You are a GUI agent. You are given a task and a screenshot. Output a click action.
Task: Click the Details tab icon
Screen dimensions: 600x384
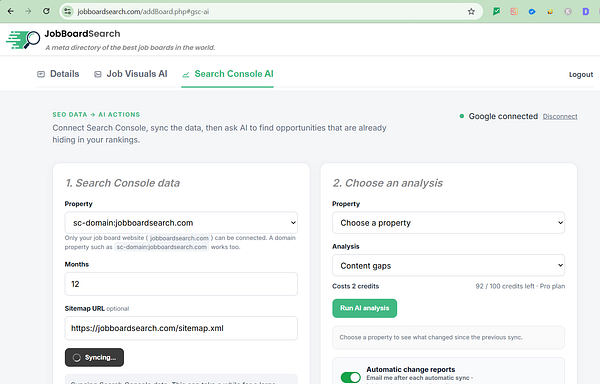pyautogui.click(x=41, y=74)
